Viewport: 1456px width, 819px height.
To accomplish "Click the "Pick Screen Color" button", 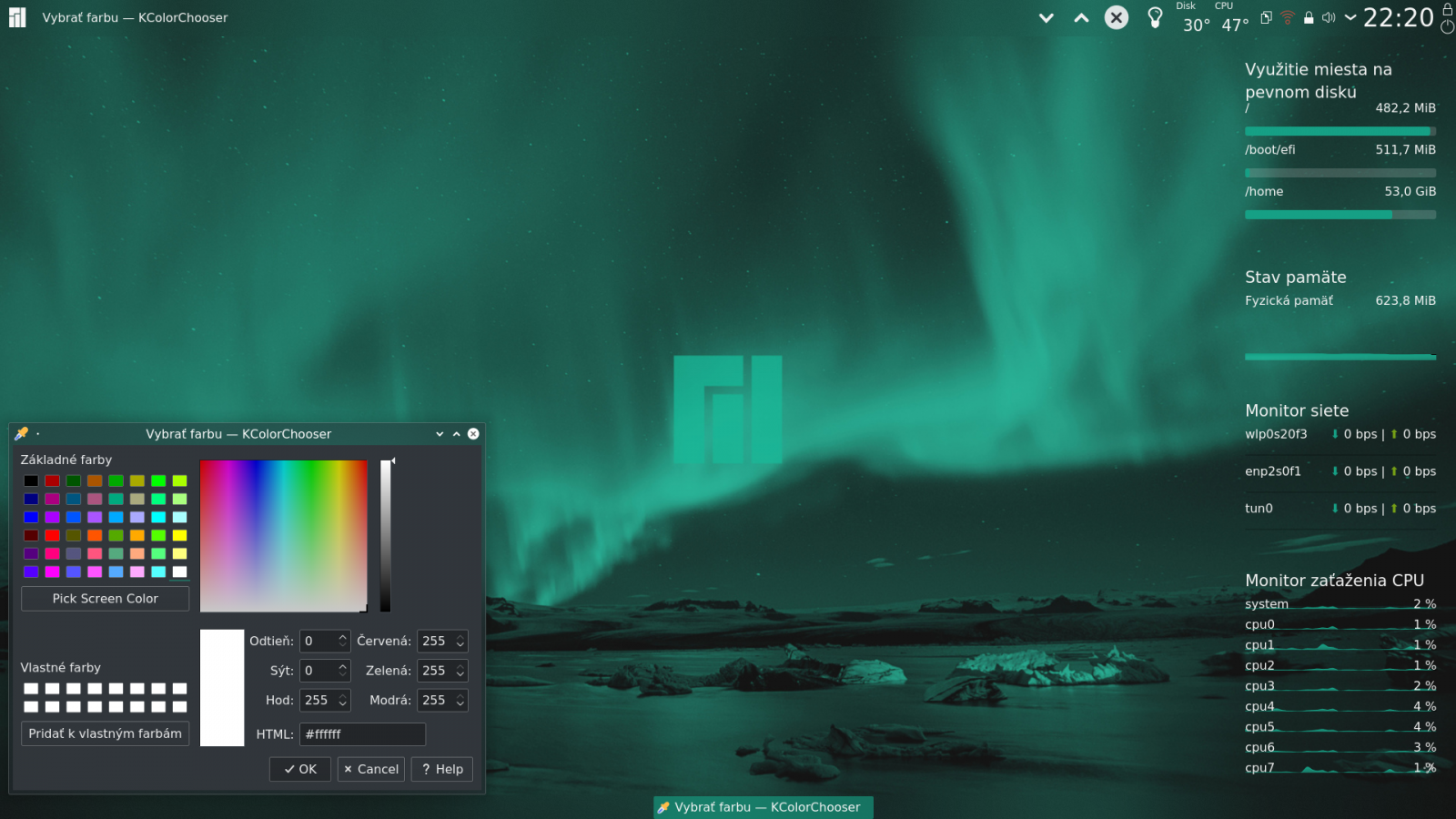I will click(x=105, y=598).
